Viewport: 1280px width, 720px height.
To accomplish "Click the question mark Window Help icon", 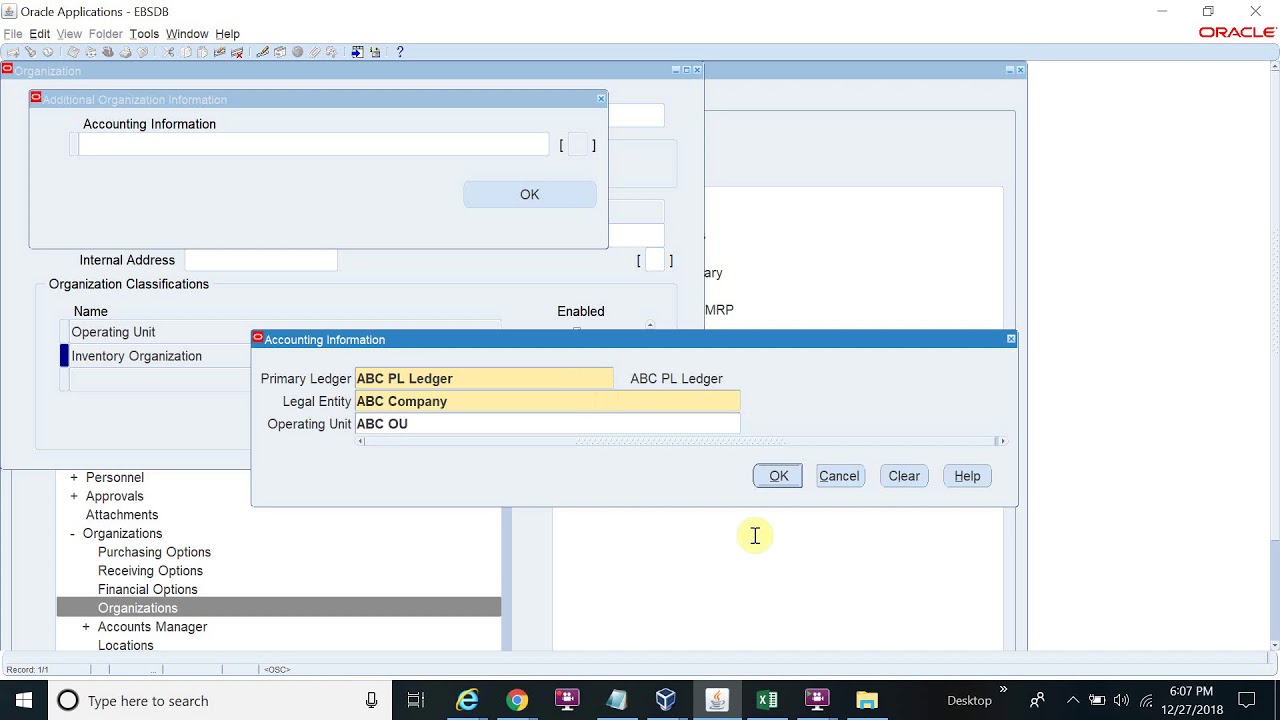I will pos(399,52).
